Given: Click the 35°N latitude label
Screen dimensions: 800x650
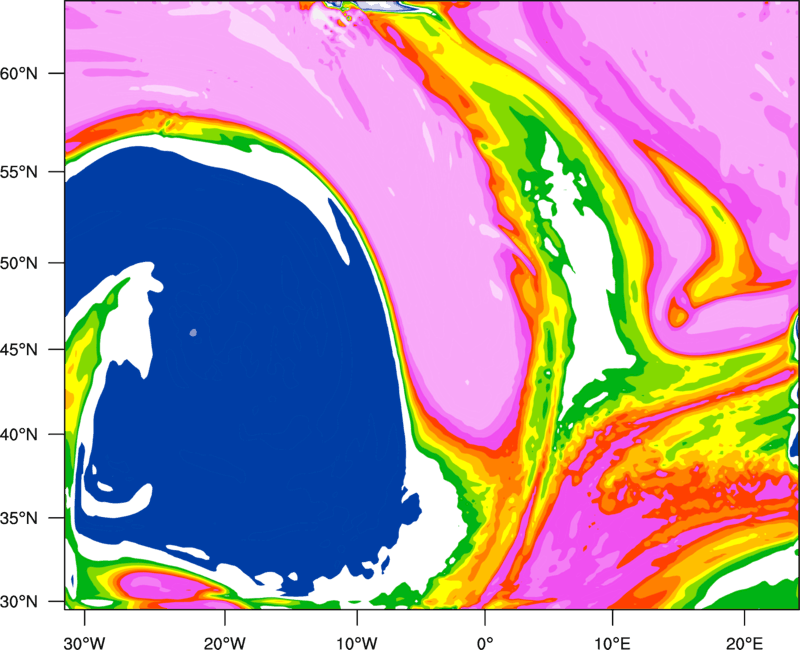Looking at the screenshot, I should pos(19,518).
